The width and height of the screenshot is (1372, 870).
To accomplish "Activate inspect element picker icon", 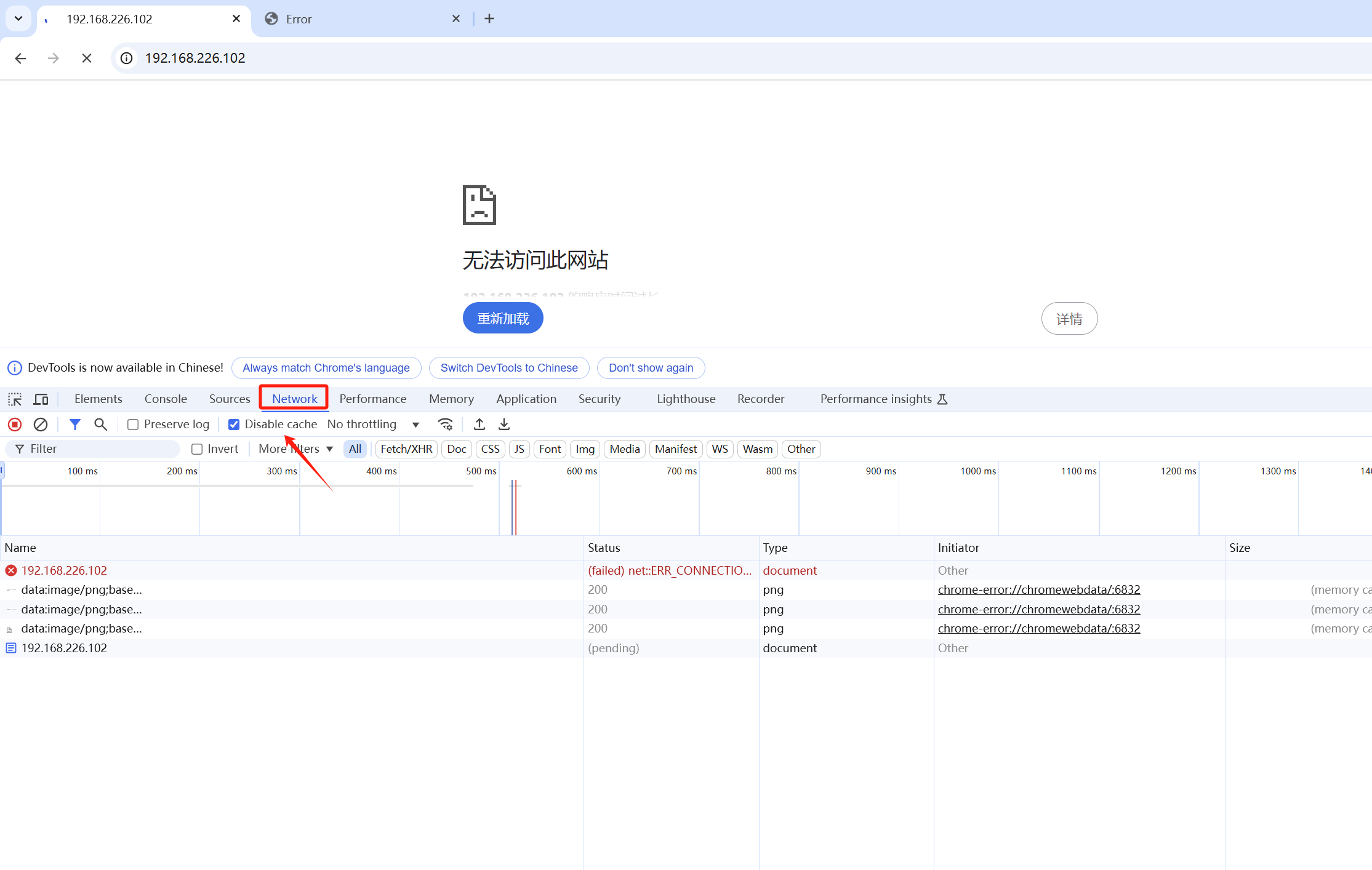I will click(15, 399).
